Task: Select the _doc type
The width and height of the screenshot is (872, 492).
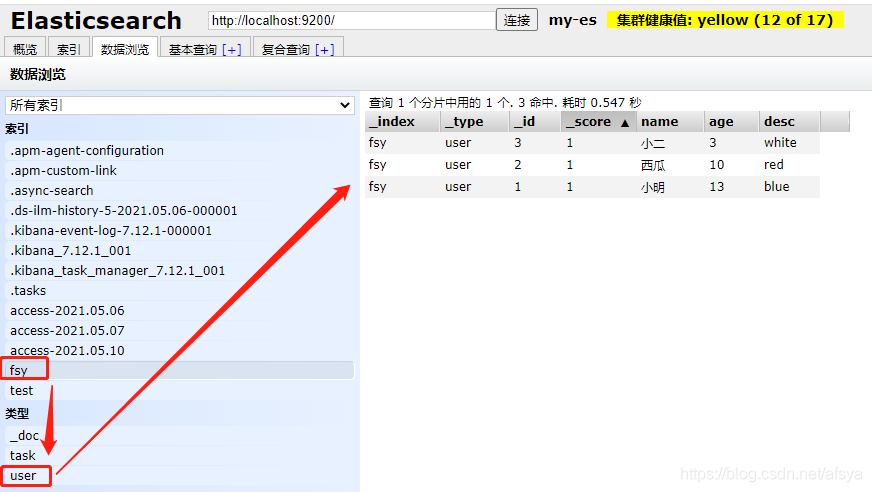Action: point(180,436)
